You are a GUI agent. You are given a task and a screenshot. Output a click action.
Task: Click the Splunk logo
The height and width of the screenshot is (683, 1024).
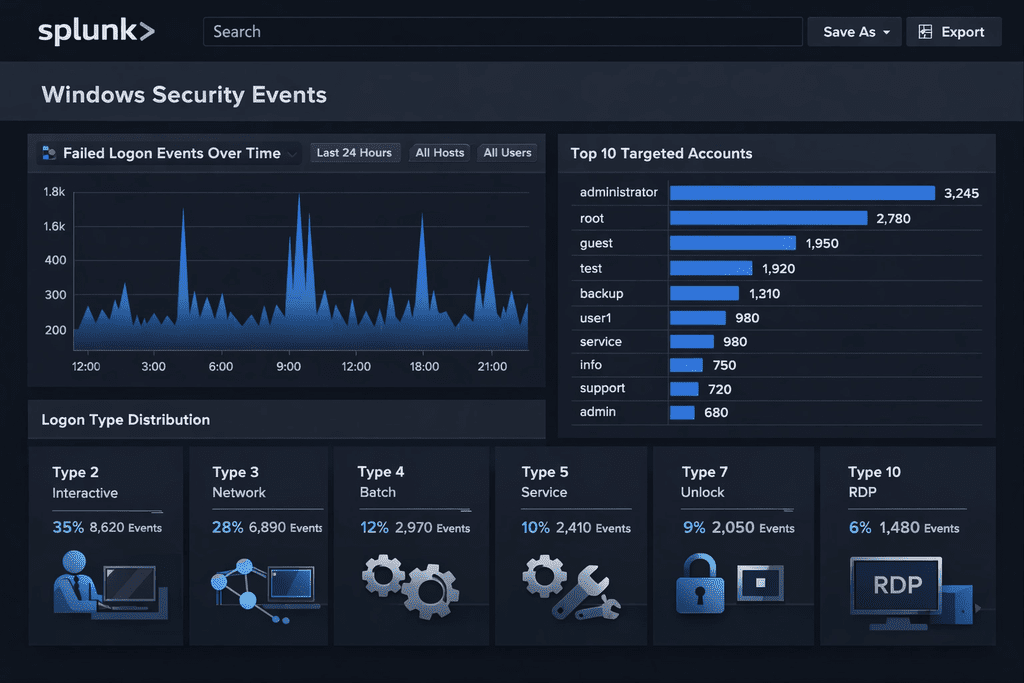(96, 32)
